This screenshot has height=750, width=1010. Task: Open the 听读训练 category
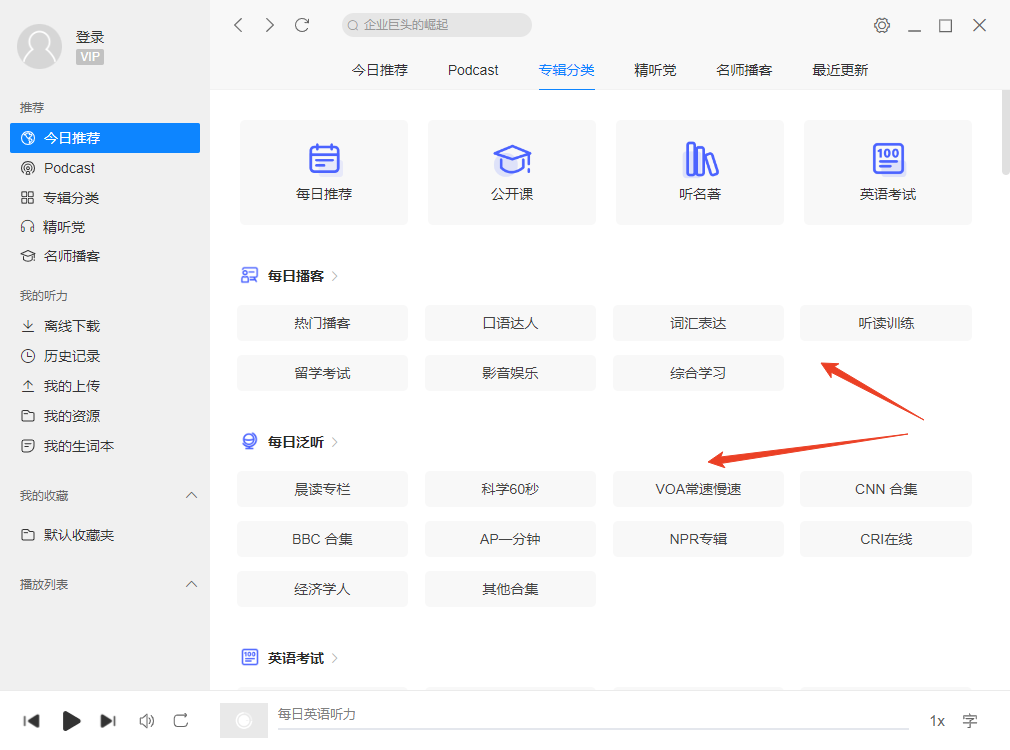pos(886,323)
